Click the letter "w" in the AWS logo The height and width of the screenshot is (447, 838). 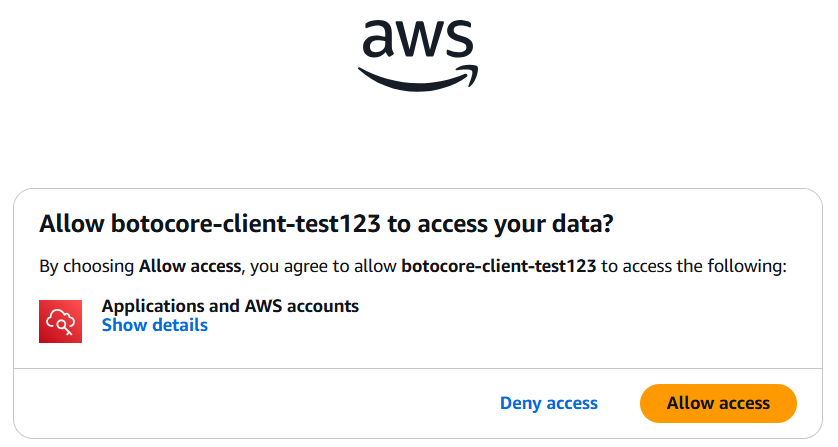point(416,40)
